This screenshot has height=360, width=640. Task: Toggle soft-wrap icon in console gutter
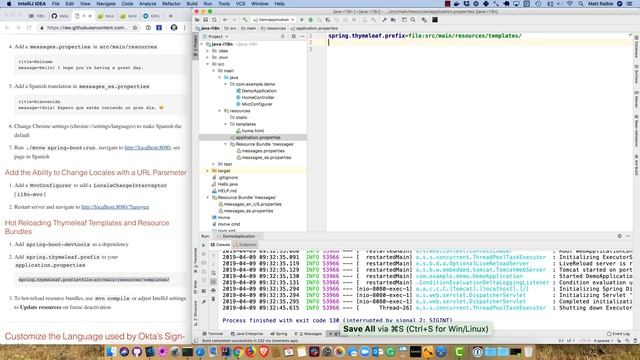(x=213, y=273)
